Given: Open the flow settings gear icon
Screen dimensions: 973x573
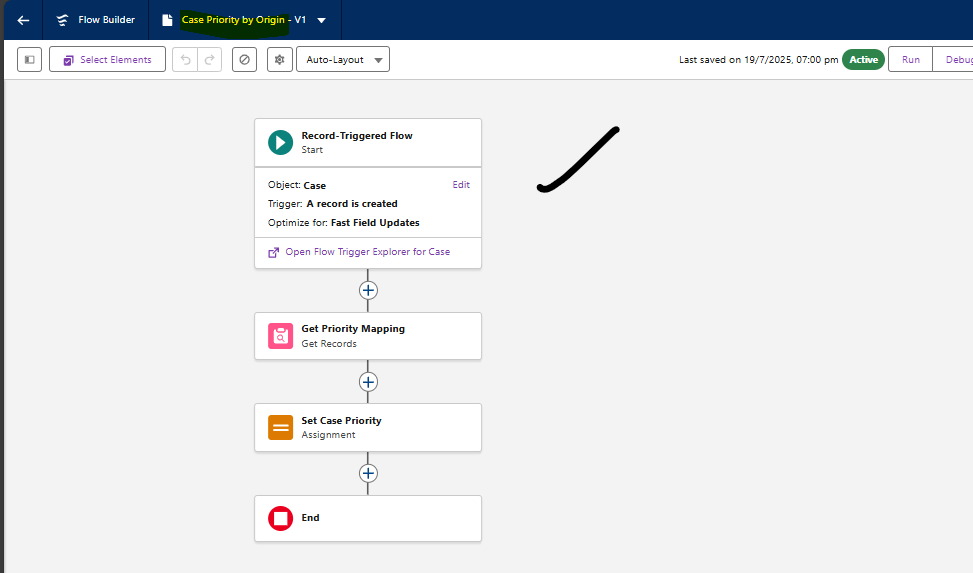Looking at the screenshot, I should [x=279, y=60].
